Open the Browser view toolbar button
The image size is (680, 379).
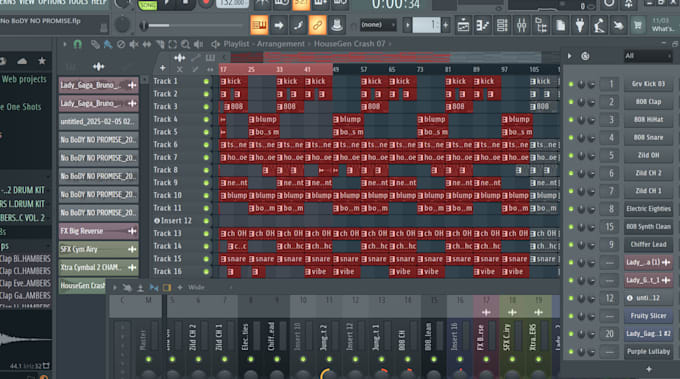tap(541, 26)
